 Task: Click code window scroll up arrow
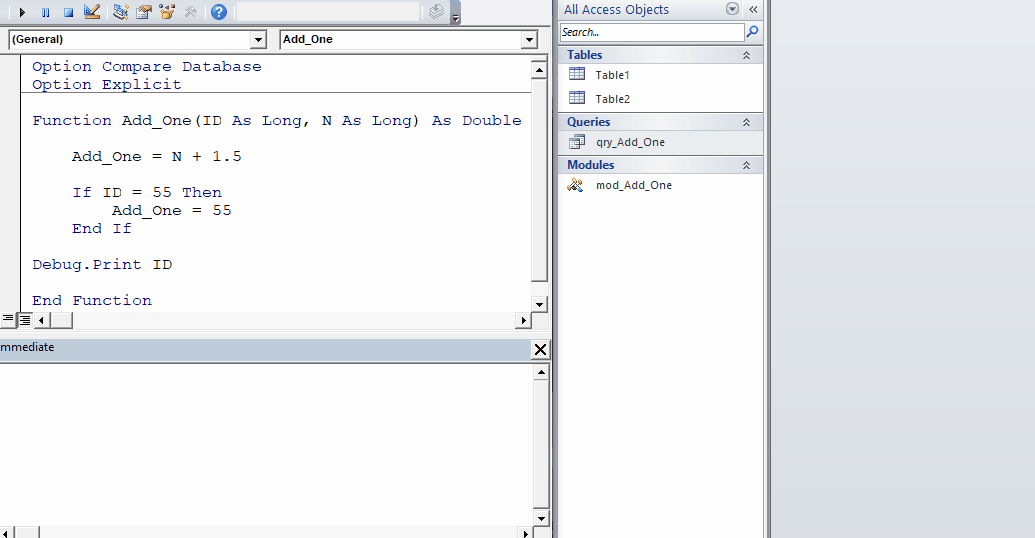tap(539, 70)
